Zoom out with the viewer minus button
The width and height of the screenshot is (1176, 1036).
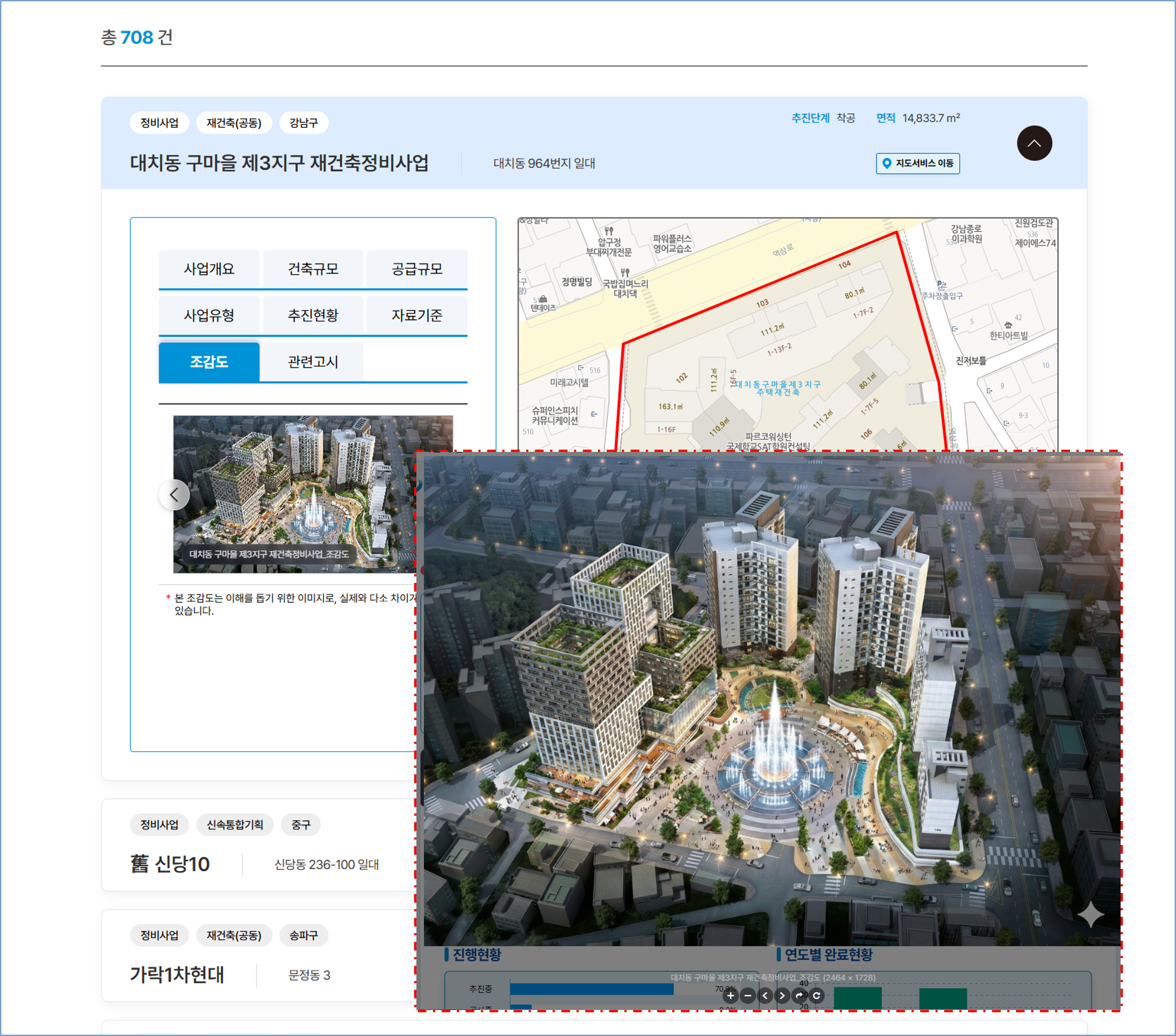pos(747,995)
